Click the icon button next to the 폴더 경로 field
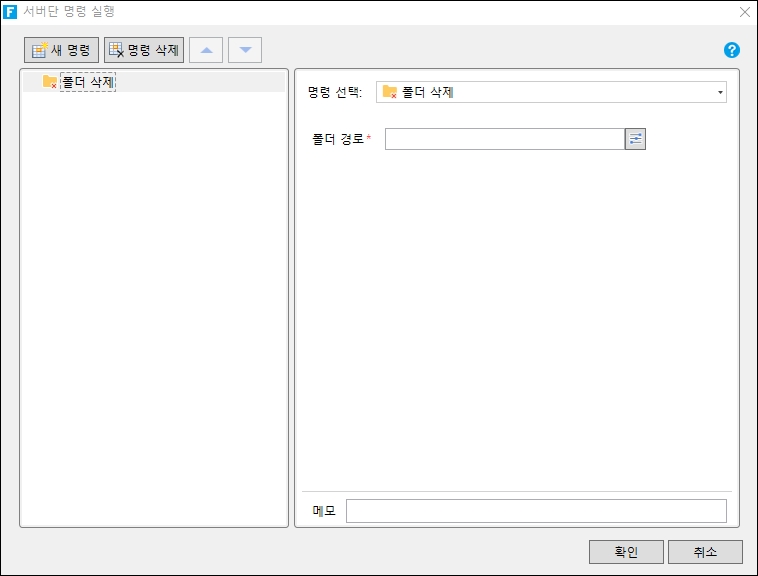Image resolution: width=758 pixels, height=576 pixels. click(x=635, y=139)
